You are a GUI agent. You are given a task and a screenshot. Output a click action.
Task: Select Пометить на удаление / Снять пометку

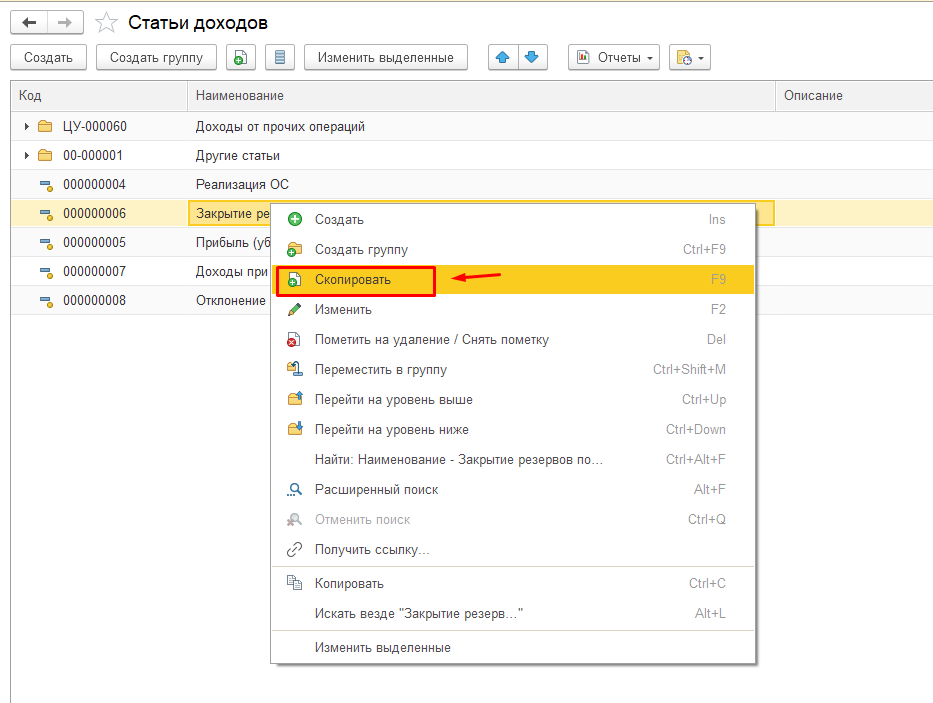click(513, 339)
